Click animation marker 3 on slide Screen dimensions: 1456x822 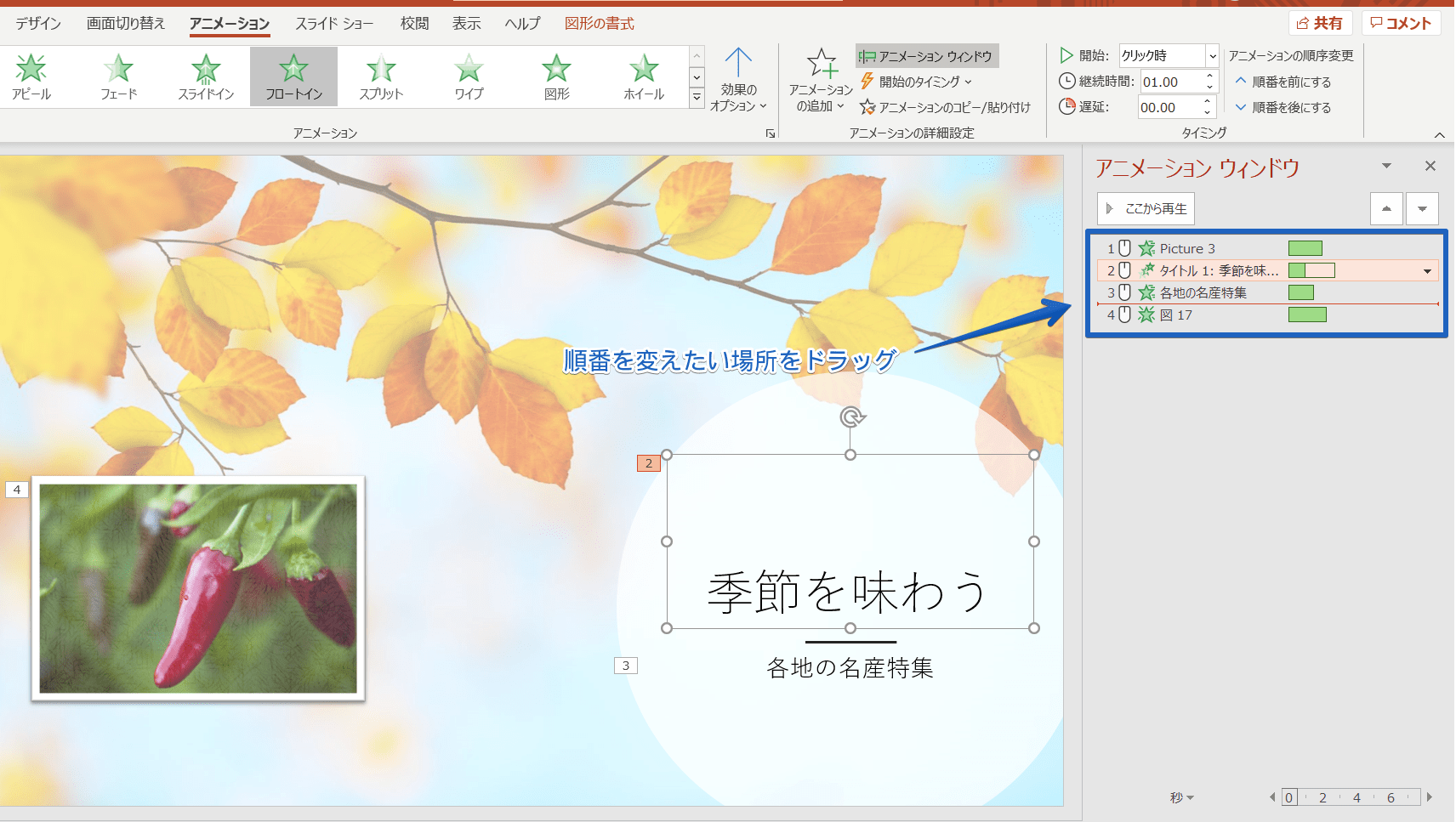click(x=626, y=666)
